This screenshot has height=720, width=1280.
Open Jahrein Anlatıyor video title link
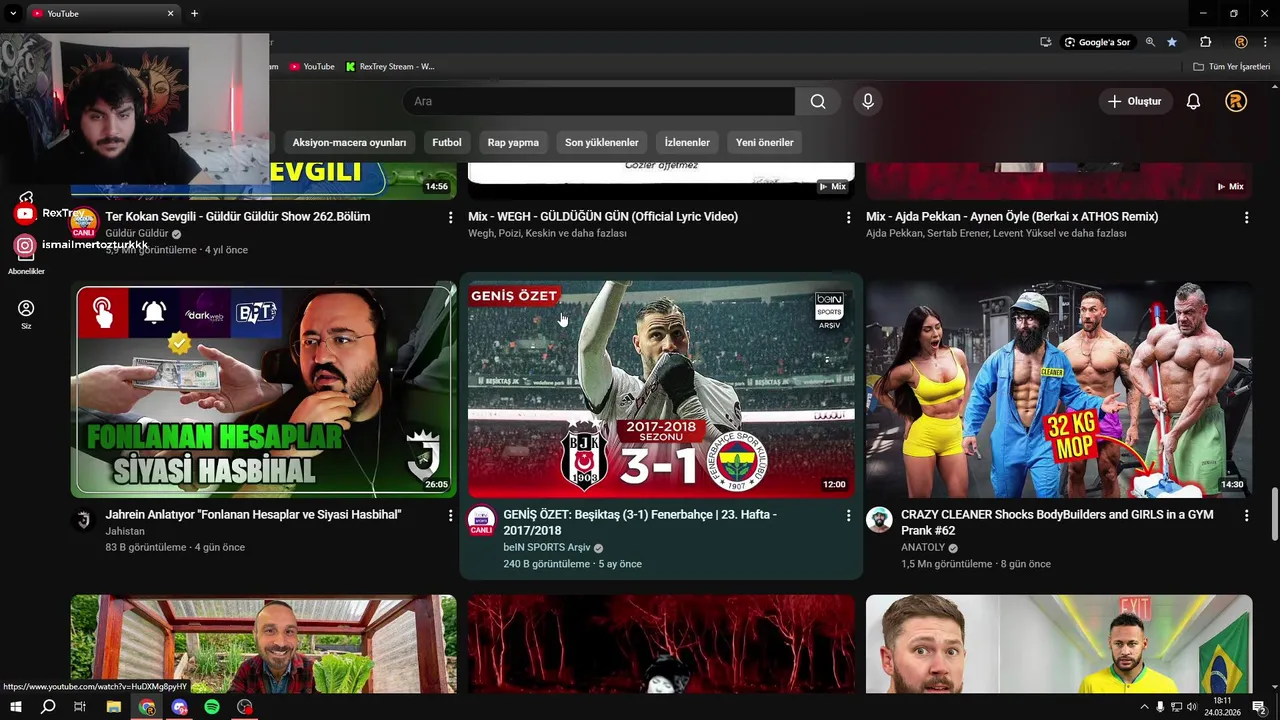(253, 514)
